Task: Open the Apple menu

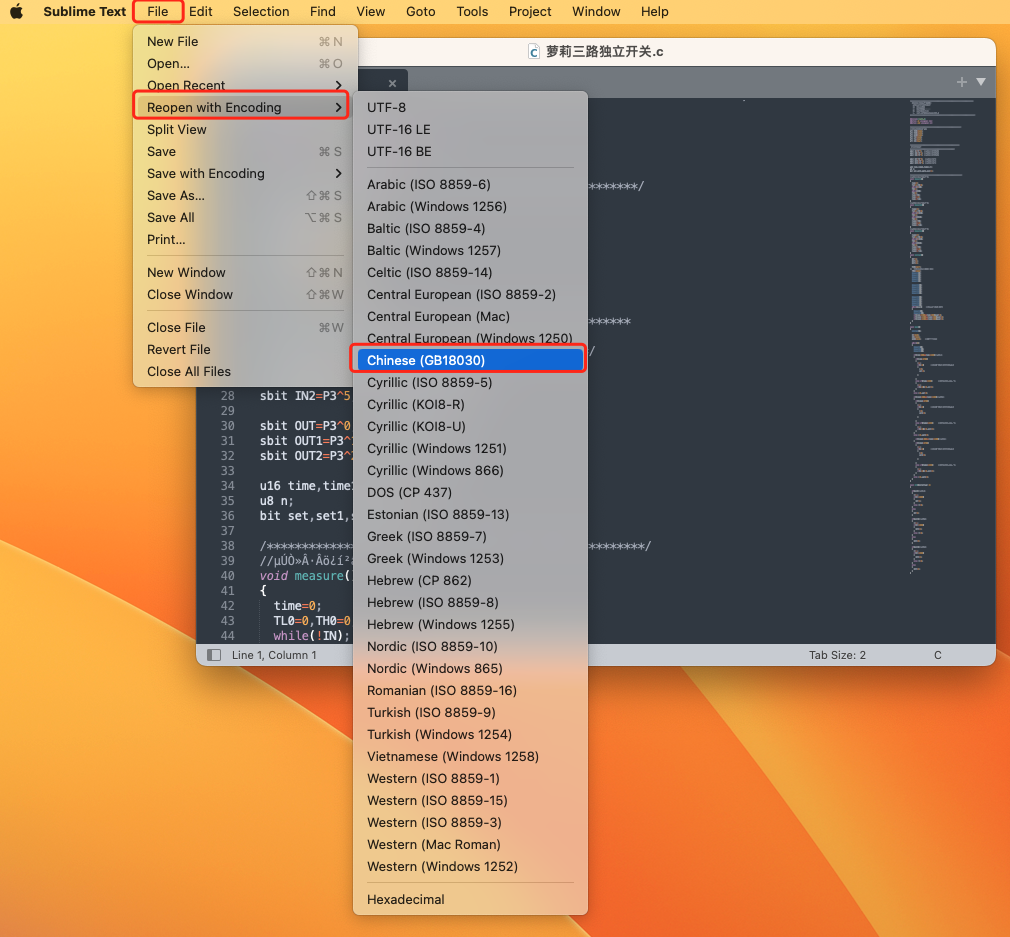Action: pos(17,12)
